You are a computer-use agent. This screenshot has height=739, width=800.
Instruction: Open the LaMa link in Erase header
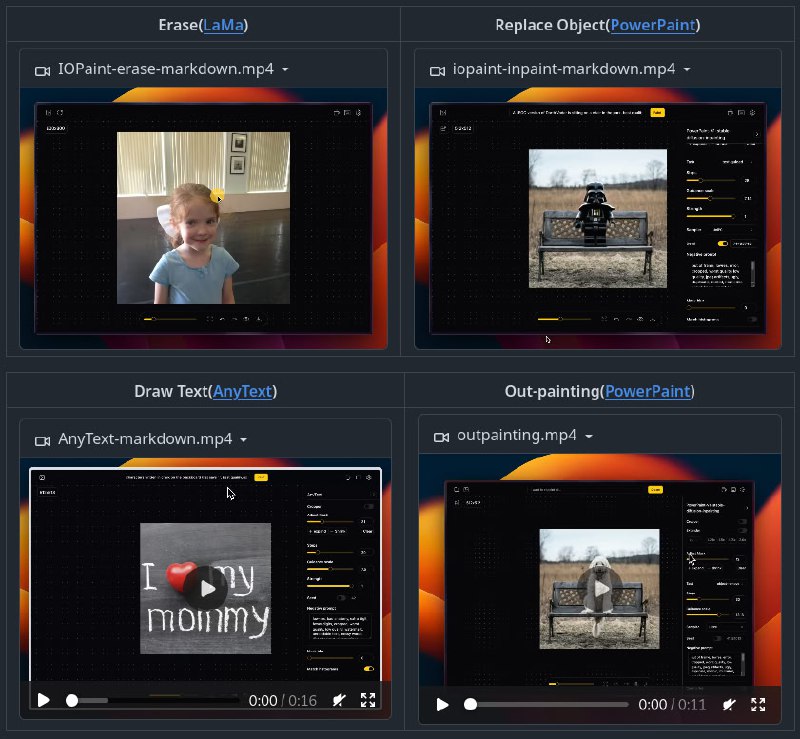click(x=223, y=25)
